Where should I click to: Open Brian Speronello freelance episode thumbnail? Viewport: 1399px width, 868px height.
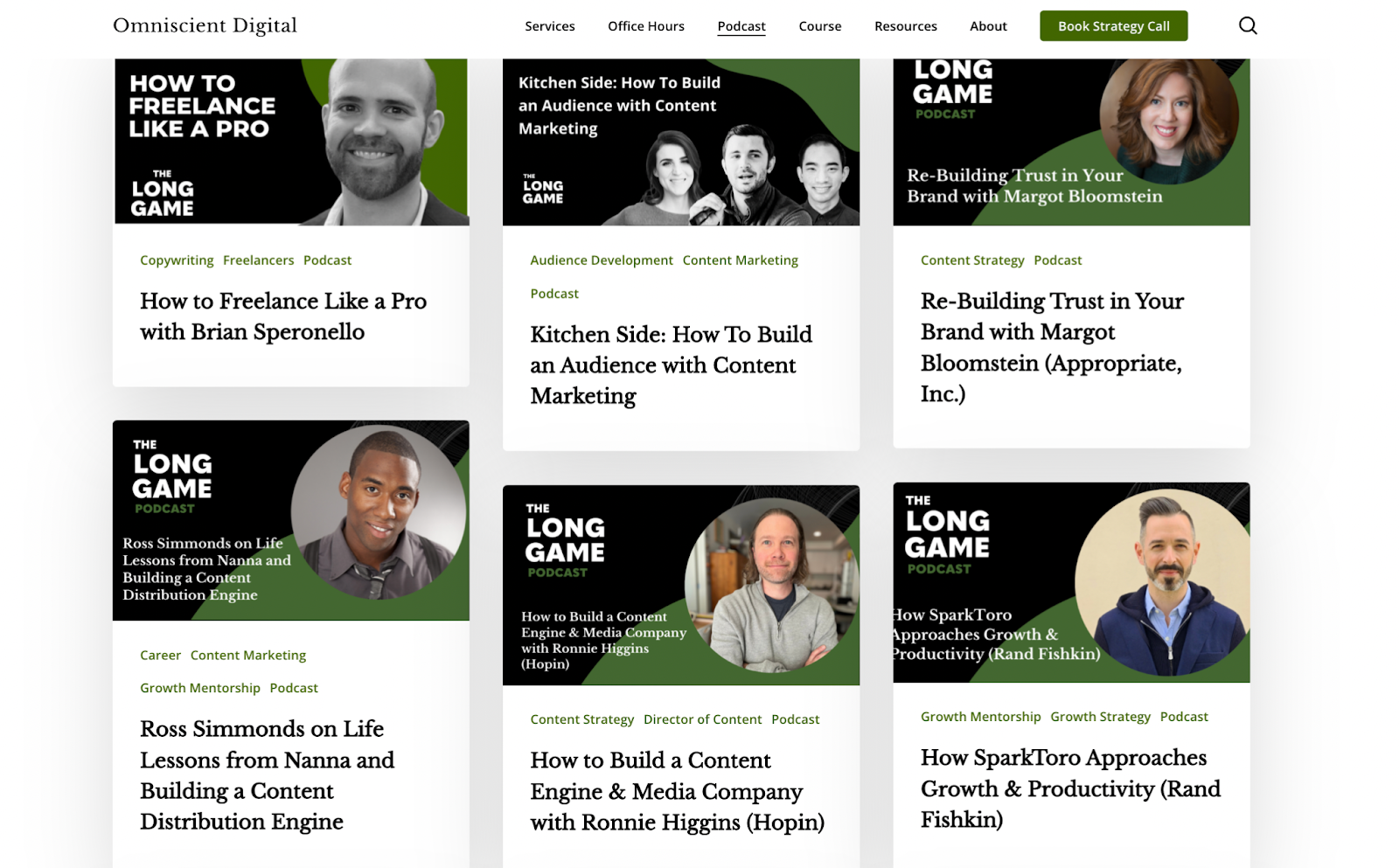[291, 142]
